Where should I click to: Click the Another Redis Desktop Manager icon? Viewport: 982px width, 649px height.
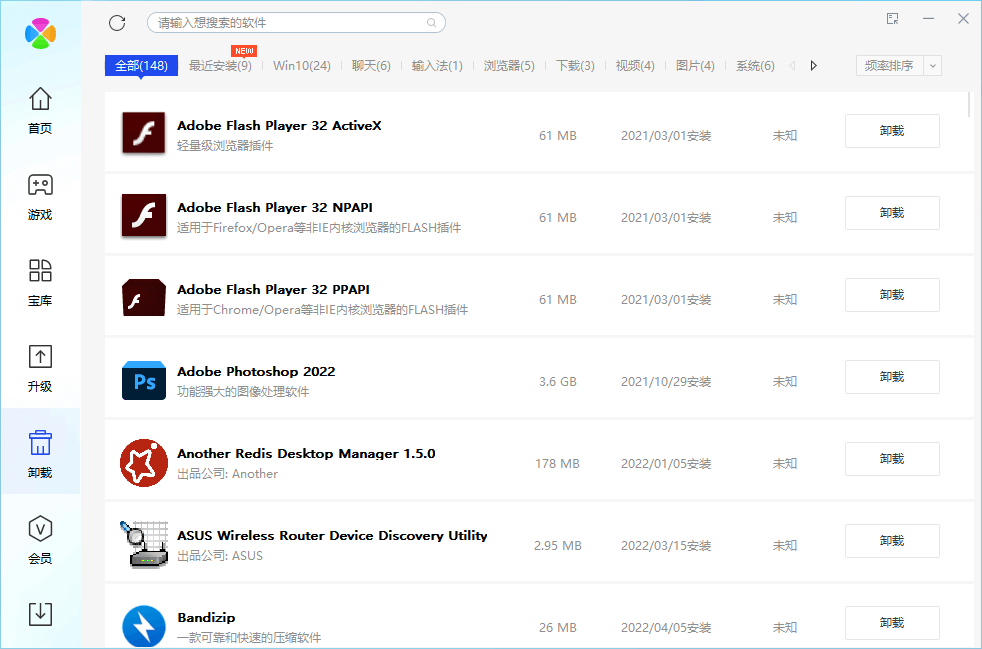[143, 462]
